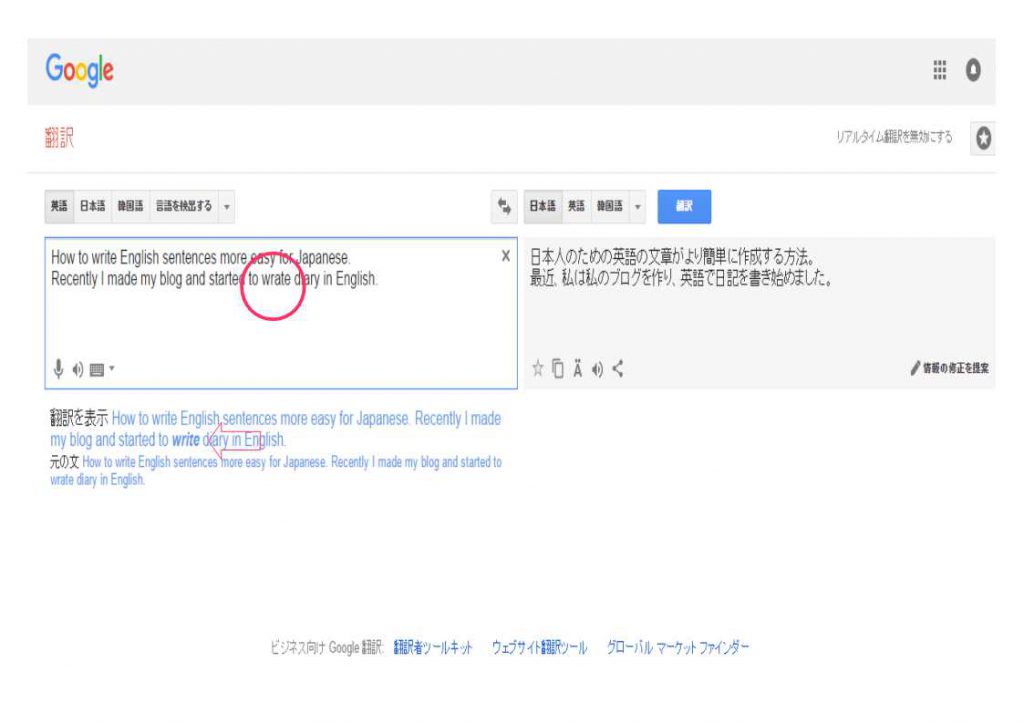Swap source and target languages

[504, 206]
